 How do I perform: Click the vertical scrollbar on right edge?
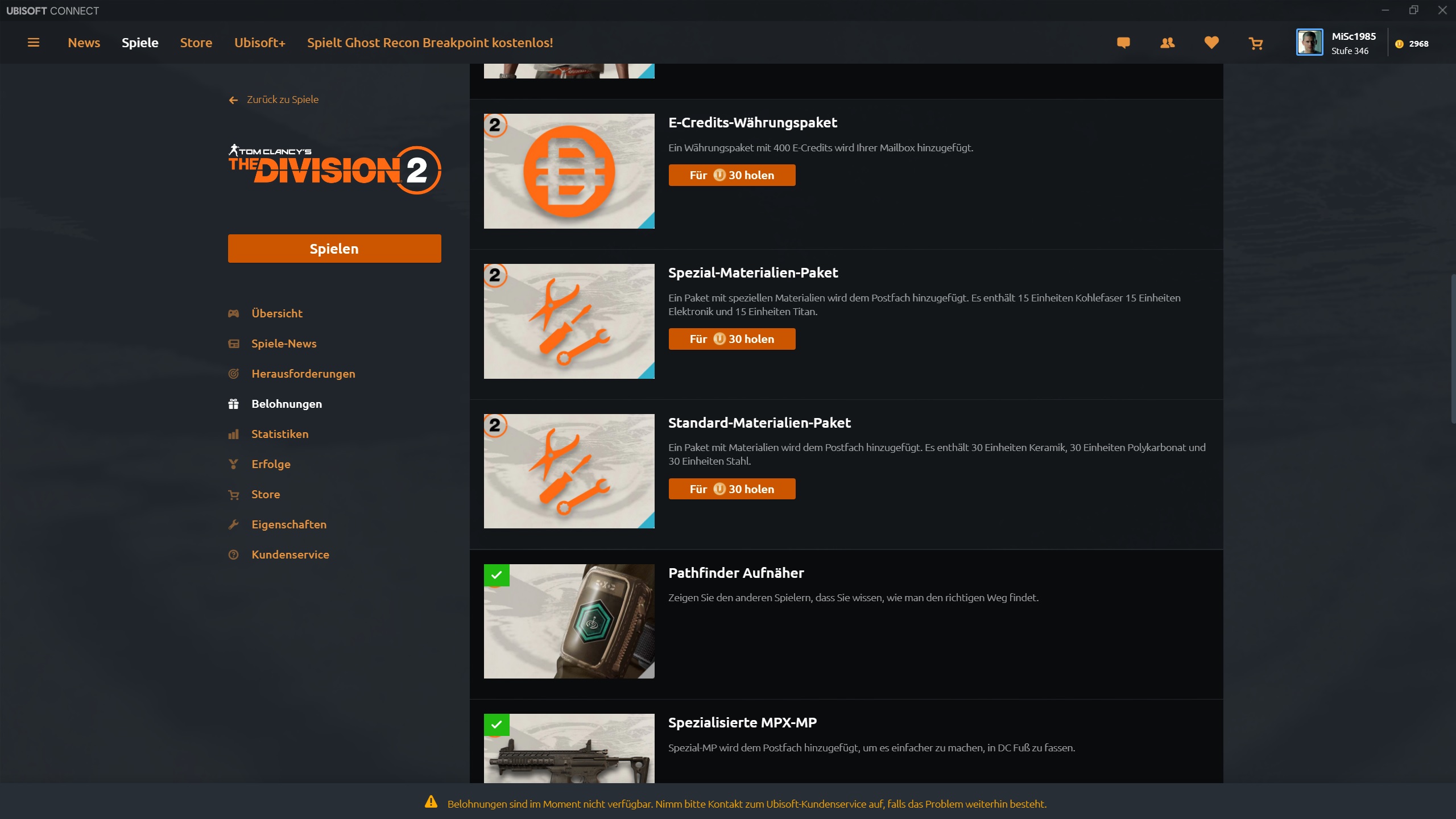point(1452,348)
